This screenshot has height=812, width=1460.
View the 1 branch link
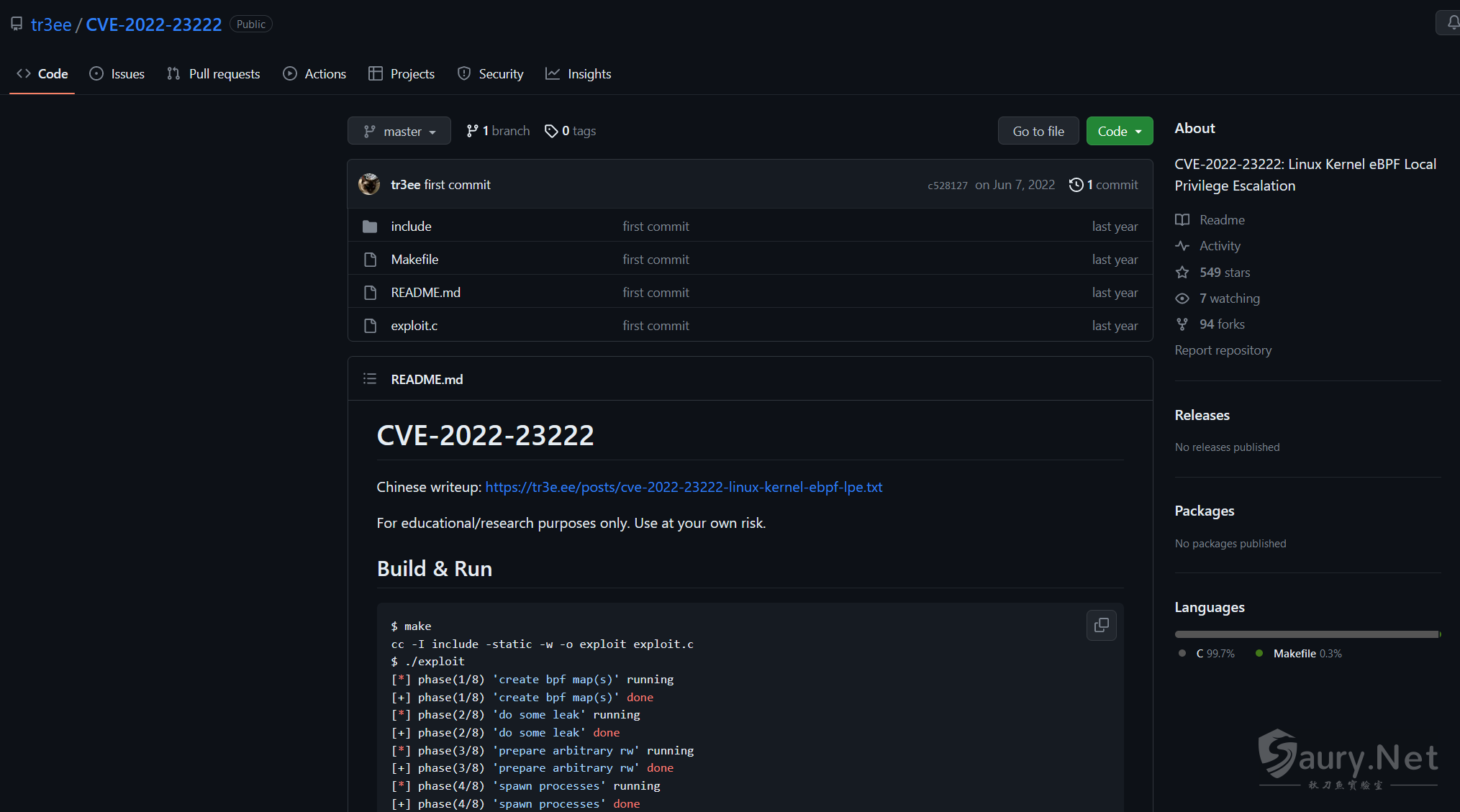tap(498, 131)
